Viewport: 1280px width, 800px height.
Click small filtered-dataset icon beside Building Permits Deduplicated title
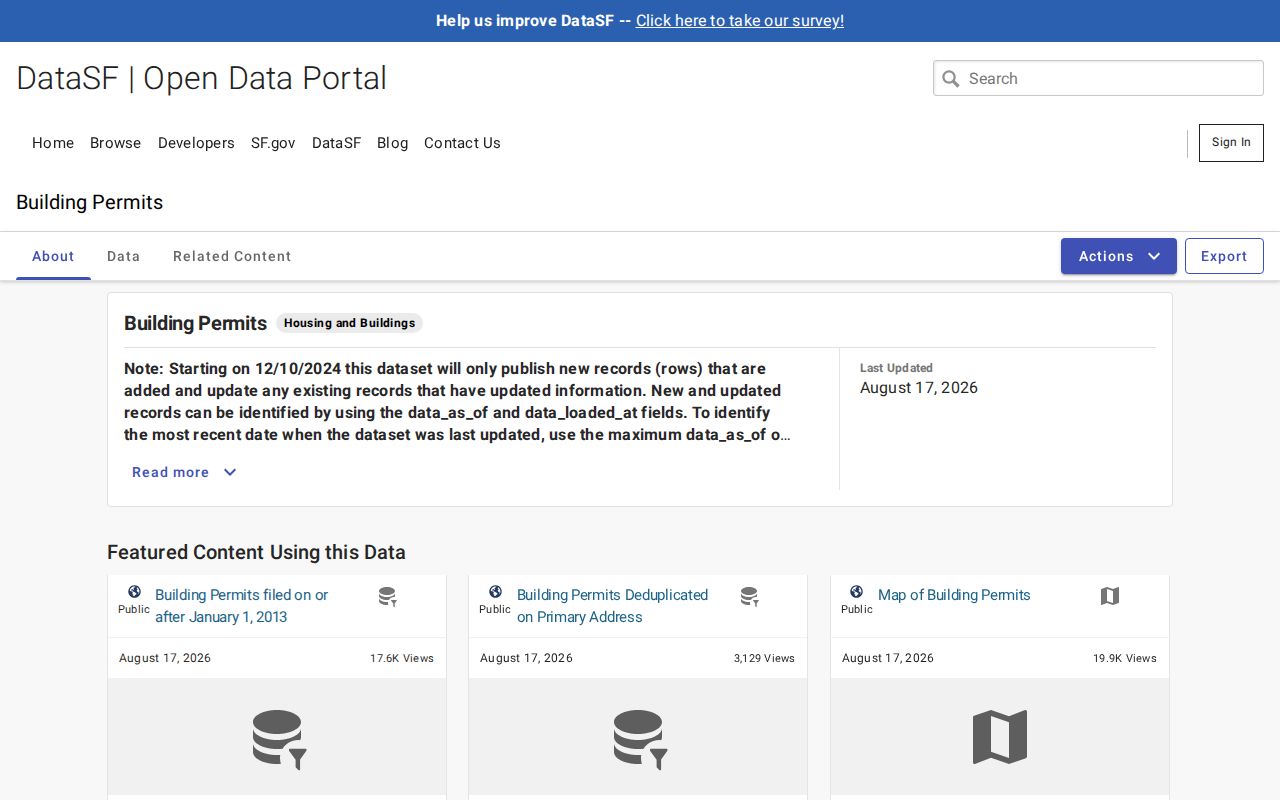749,597
